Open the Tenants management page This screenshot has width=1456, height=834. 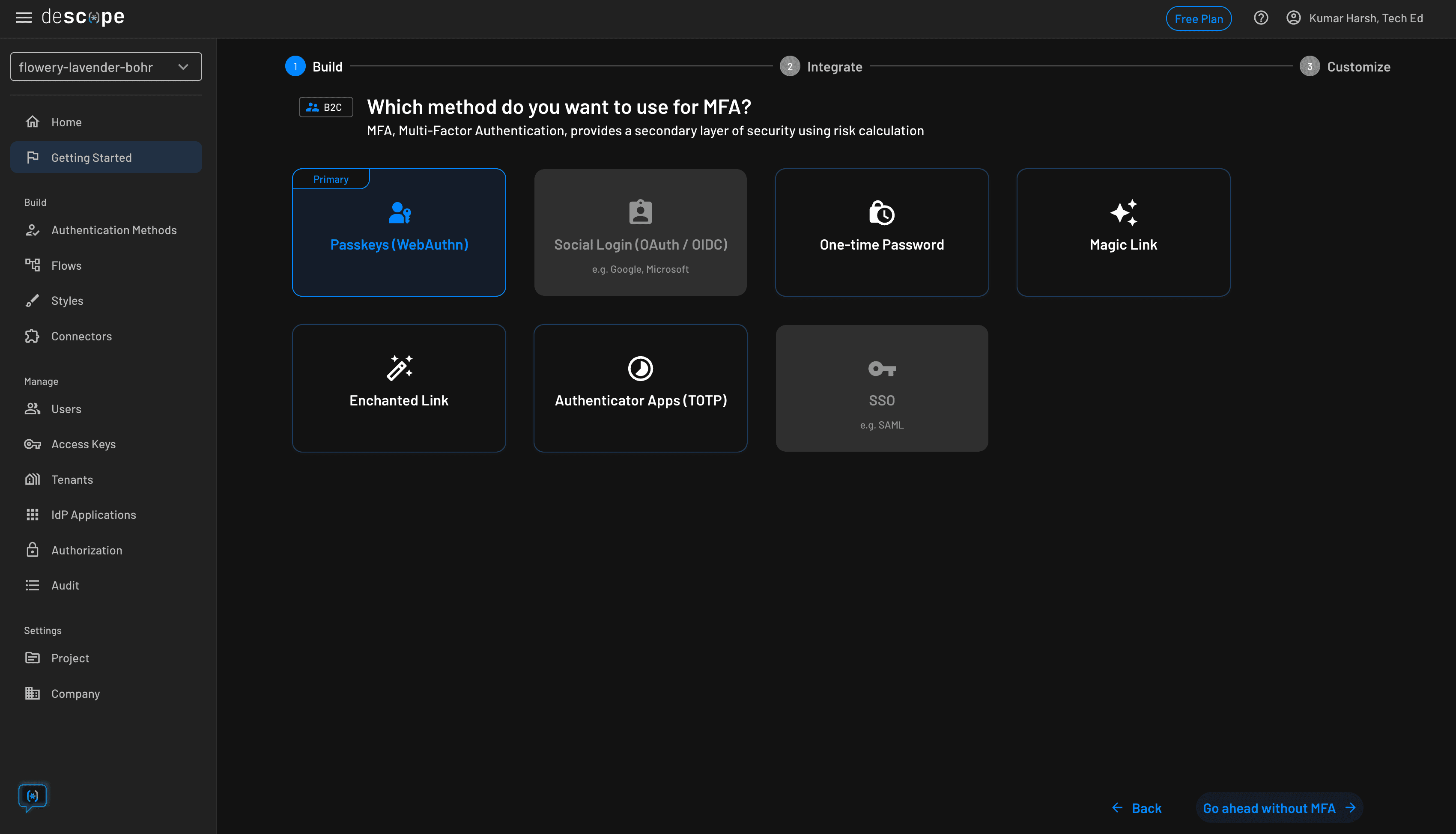pyautogui.click(x=72, y=479)
